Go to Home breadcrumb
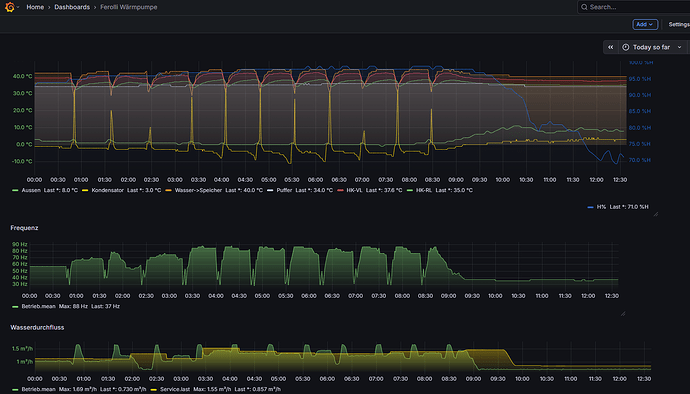This screenshot has height=394, width=690. [35, 7]
